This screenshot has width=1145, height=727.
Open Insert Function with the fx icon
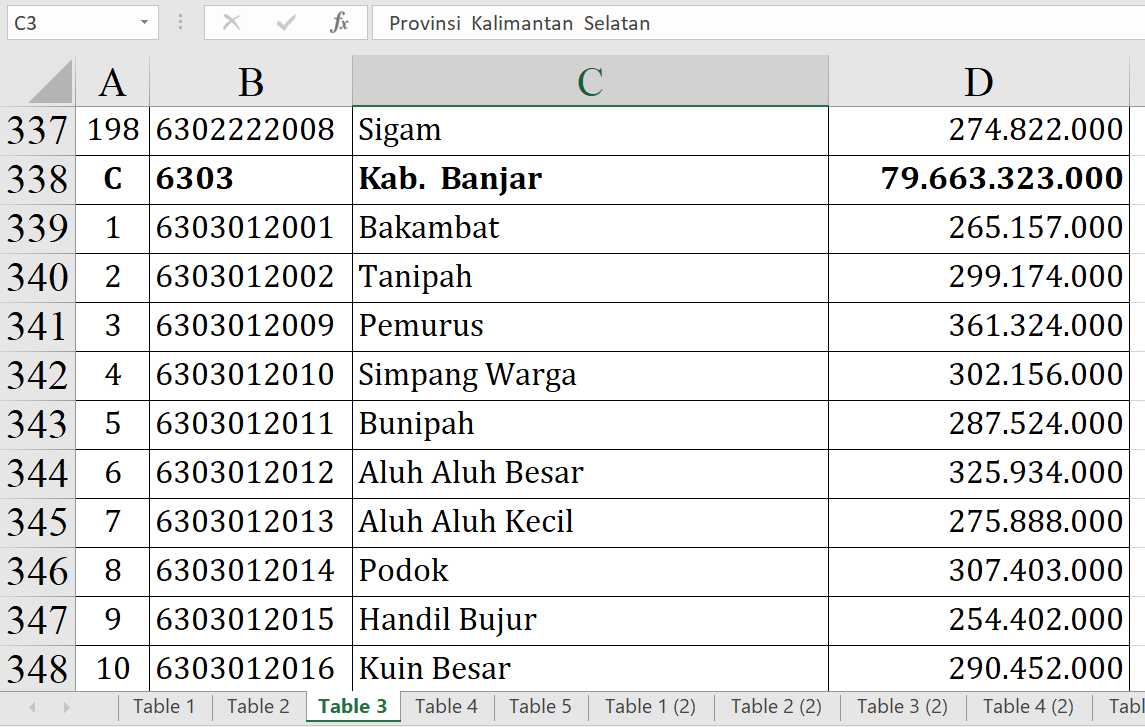click(339, 23)
